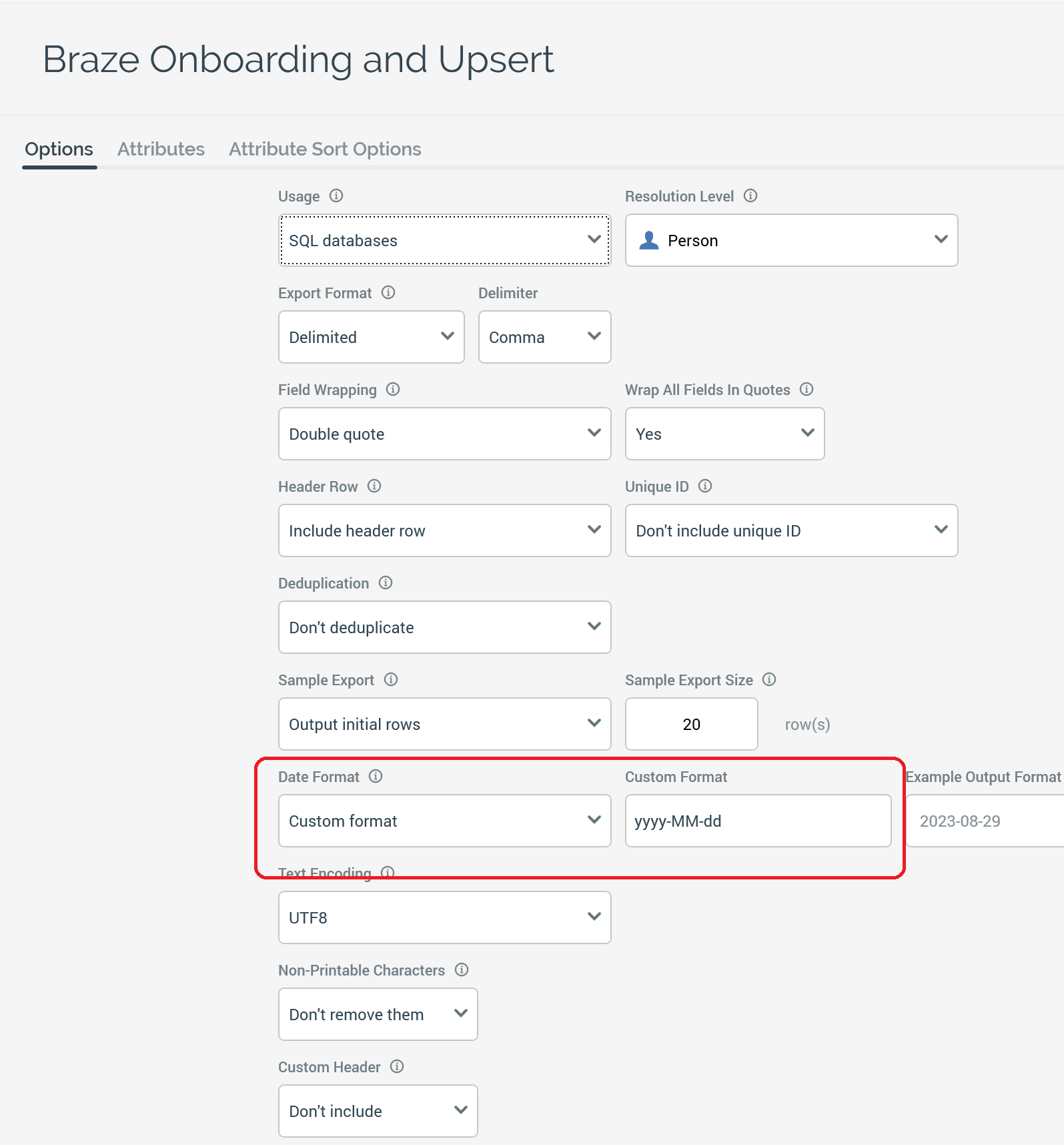Click the Custom Format text field

click(758, 821)
